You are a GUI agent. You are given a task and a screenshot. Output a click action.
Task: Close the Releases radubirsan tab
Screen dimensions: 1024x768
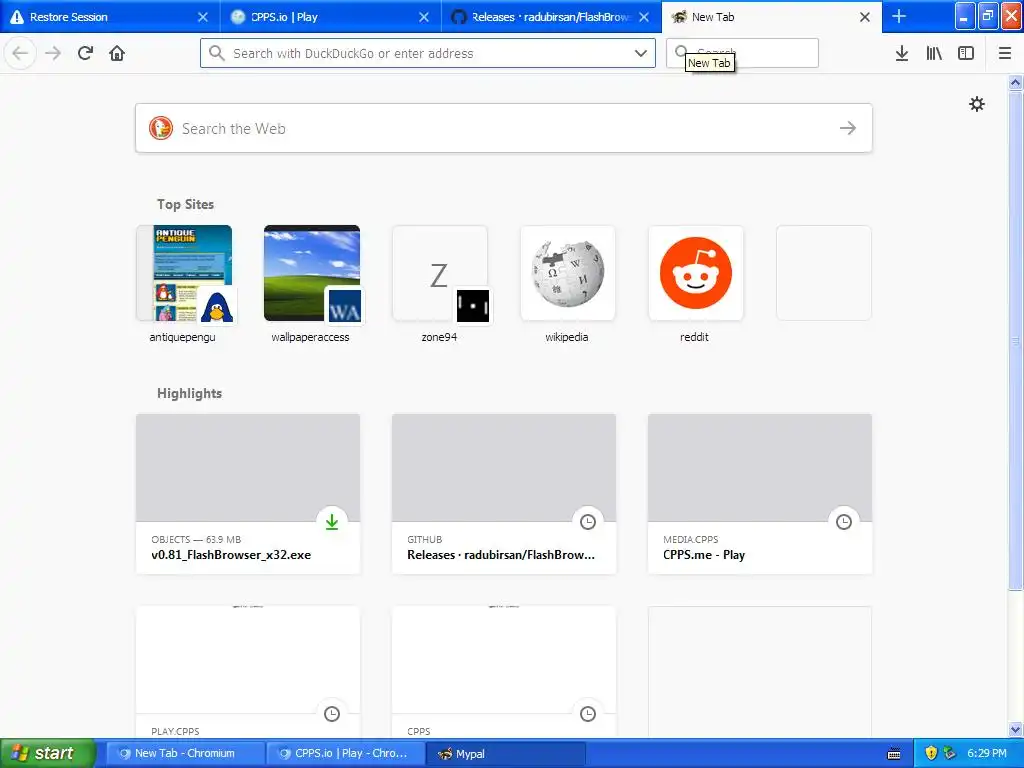pos(644,17)
